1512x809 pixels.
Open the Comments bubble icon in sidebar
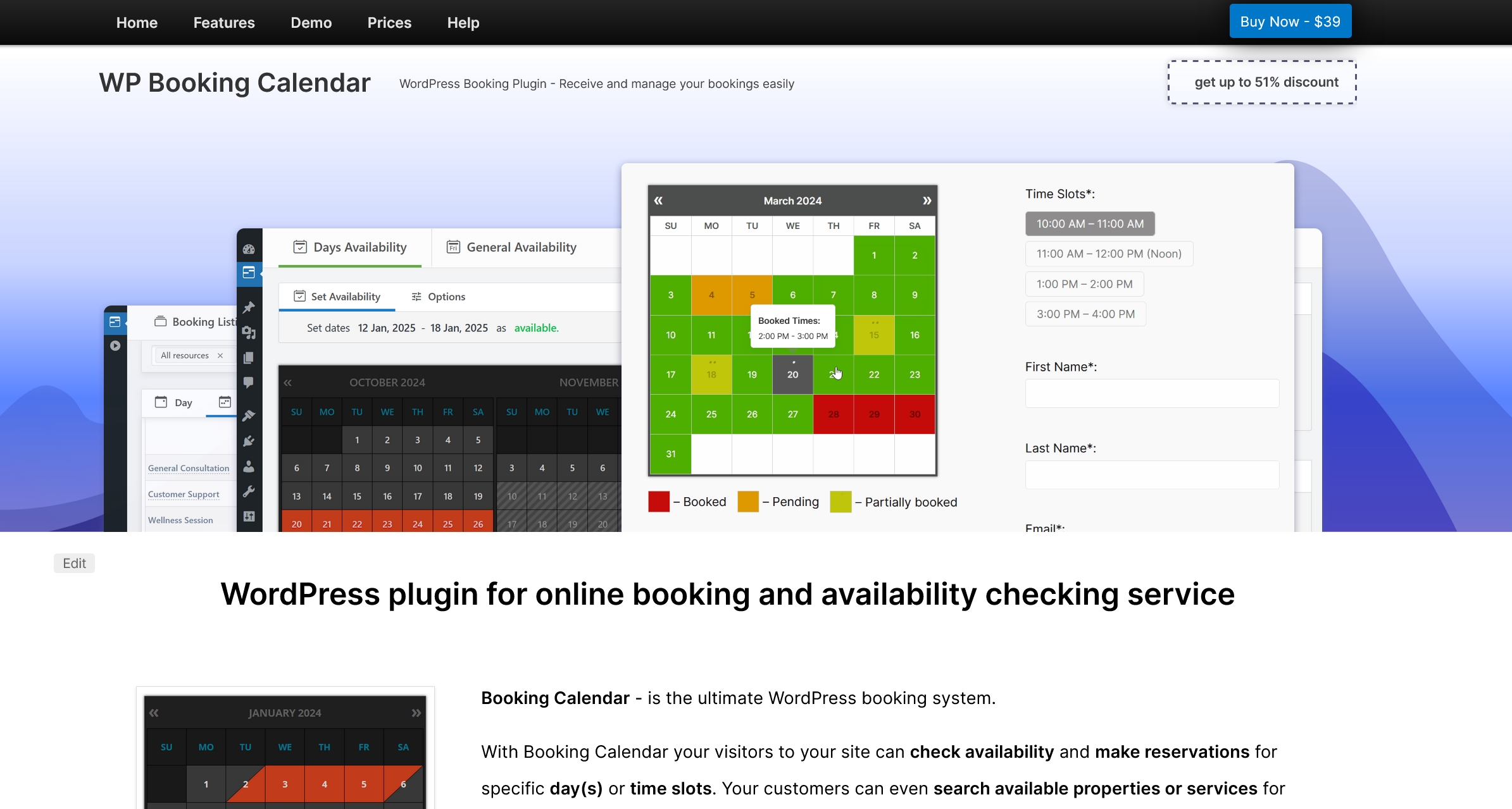(249, 383)
